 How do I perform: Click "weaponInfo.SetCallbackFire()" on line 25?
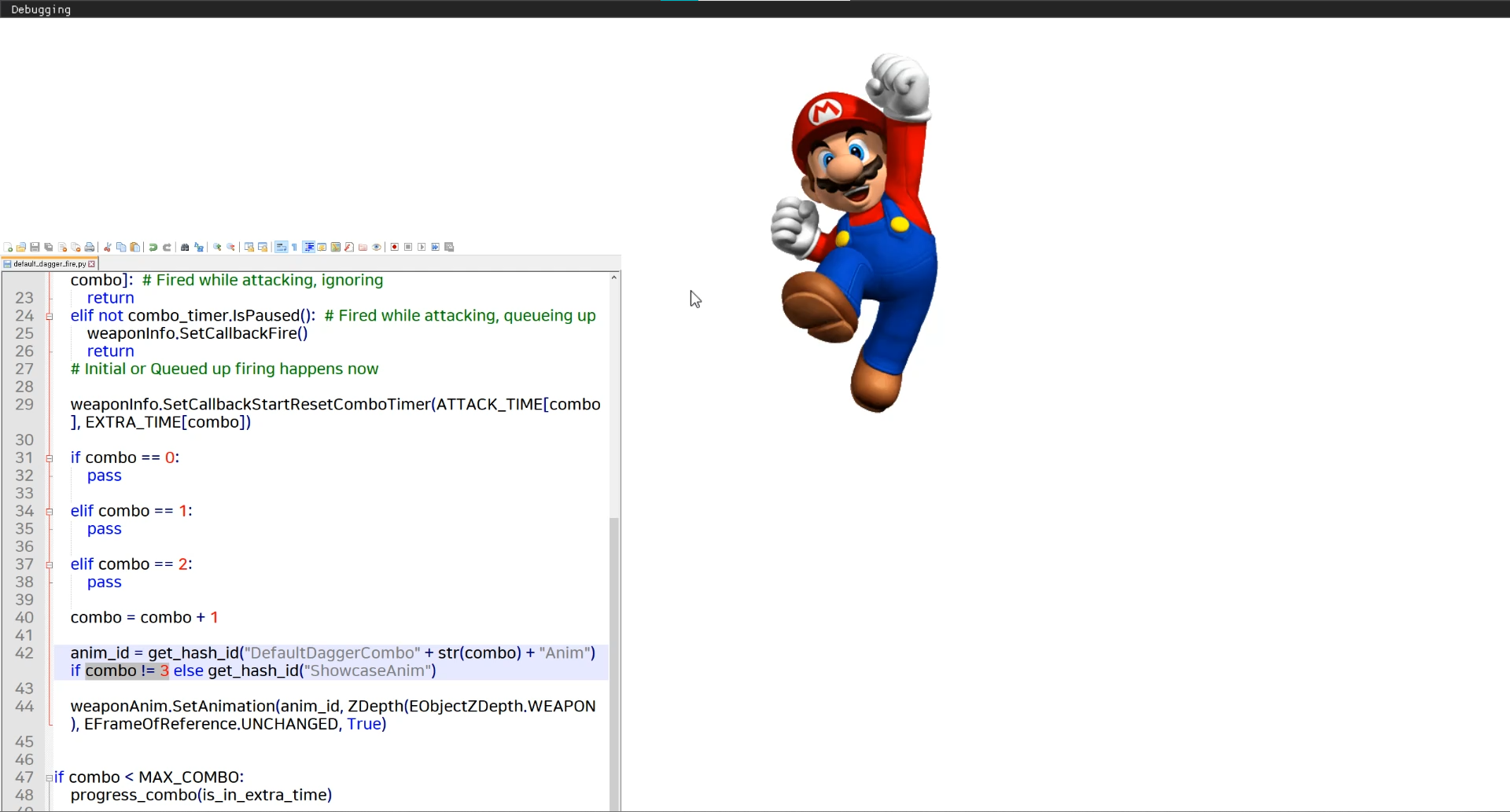[x=197, y=333]
